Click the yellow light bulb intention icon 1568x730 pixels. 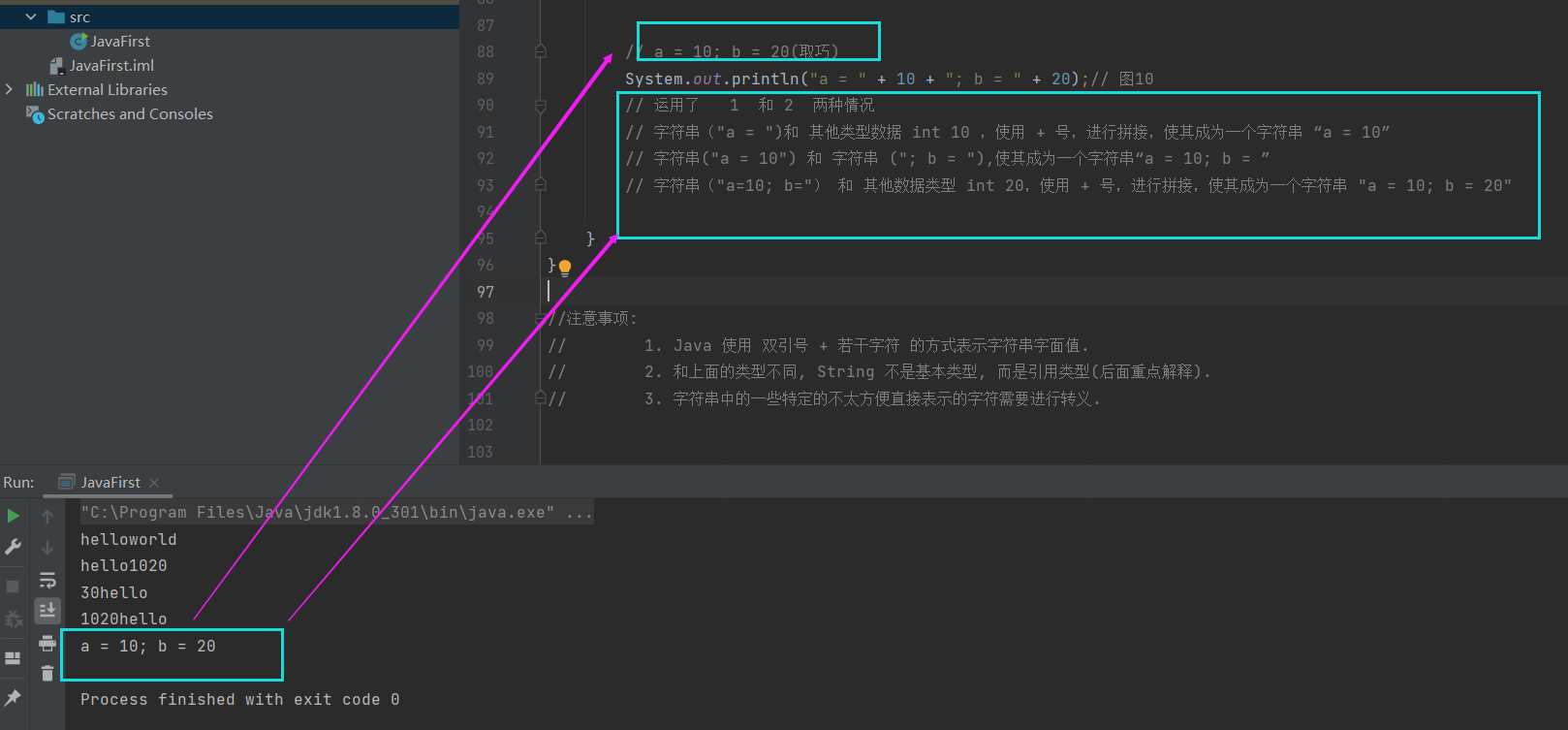tap(565, 268)
